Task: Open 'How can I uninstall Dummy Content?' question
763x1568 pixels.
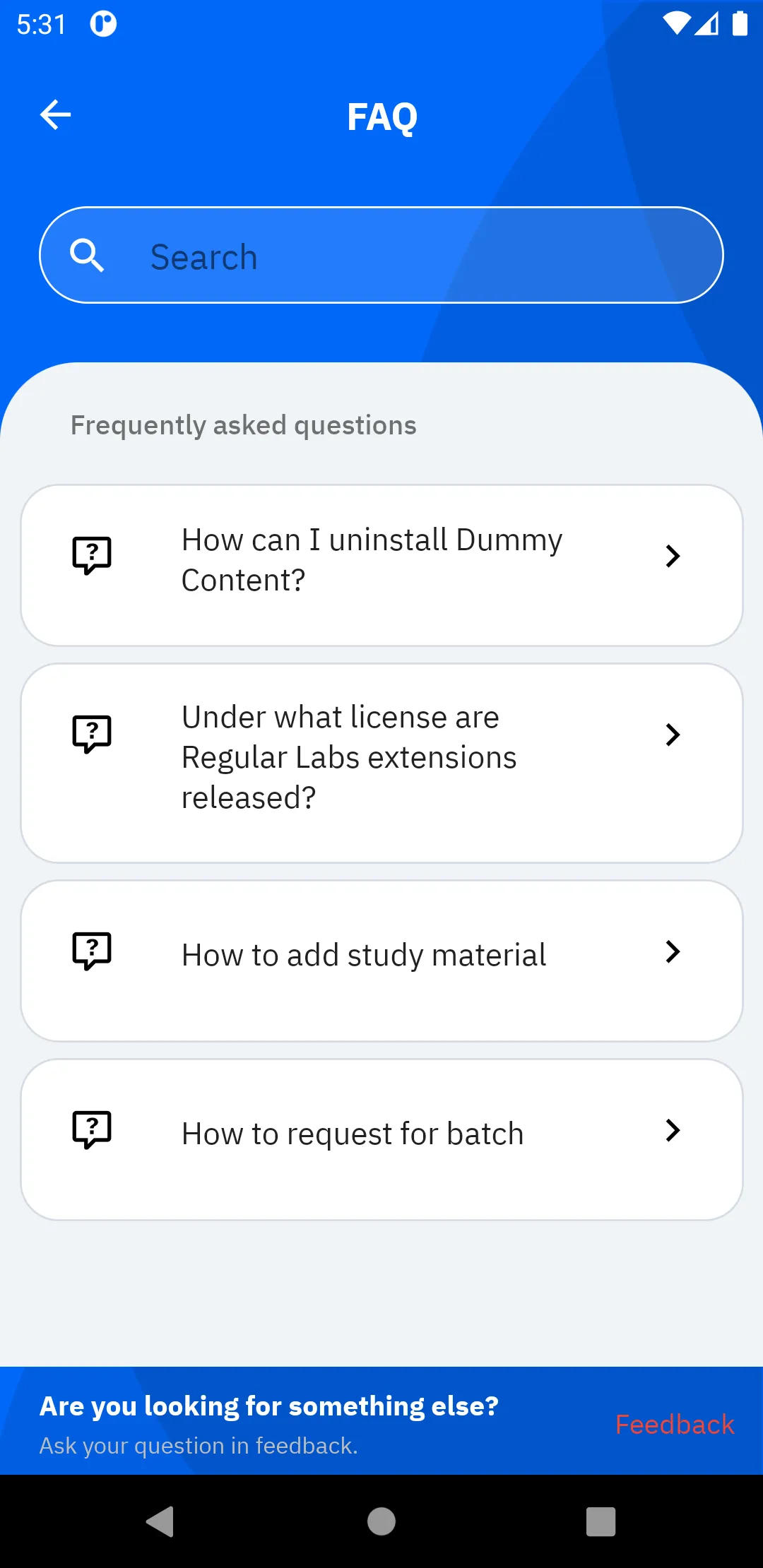Action: 372,560
